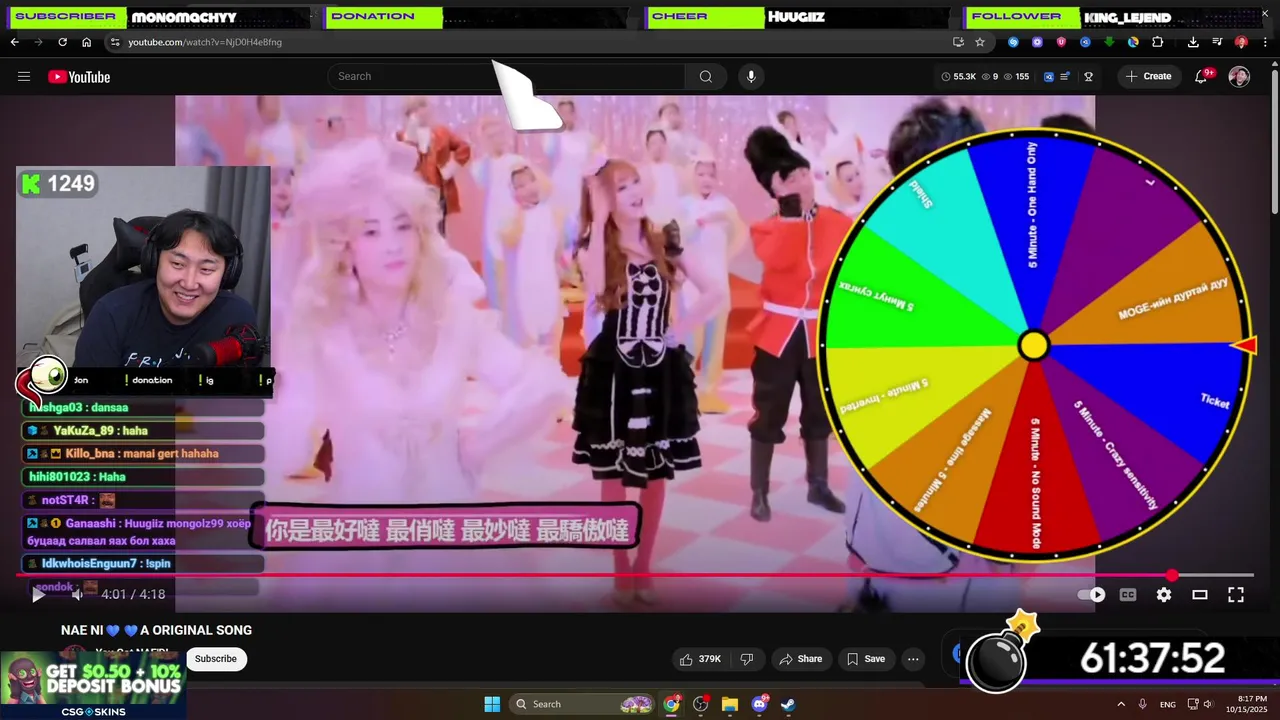This screenshot has height=720, width=1280.
Task: Play the video
Action: pyautogui.click(x=38, y=595)
